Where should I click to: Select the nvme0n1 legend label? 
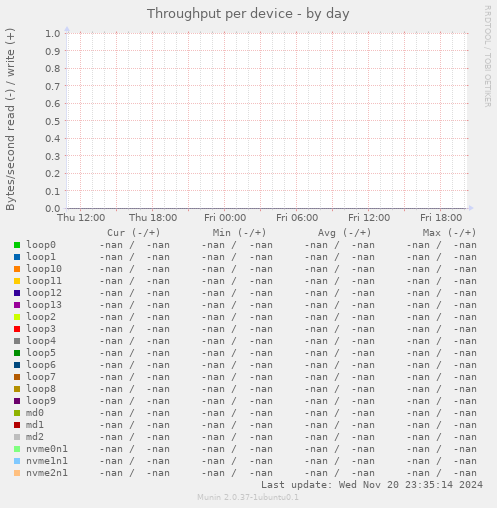(47, 449)
